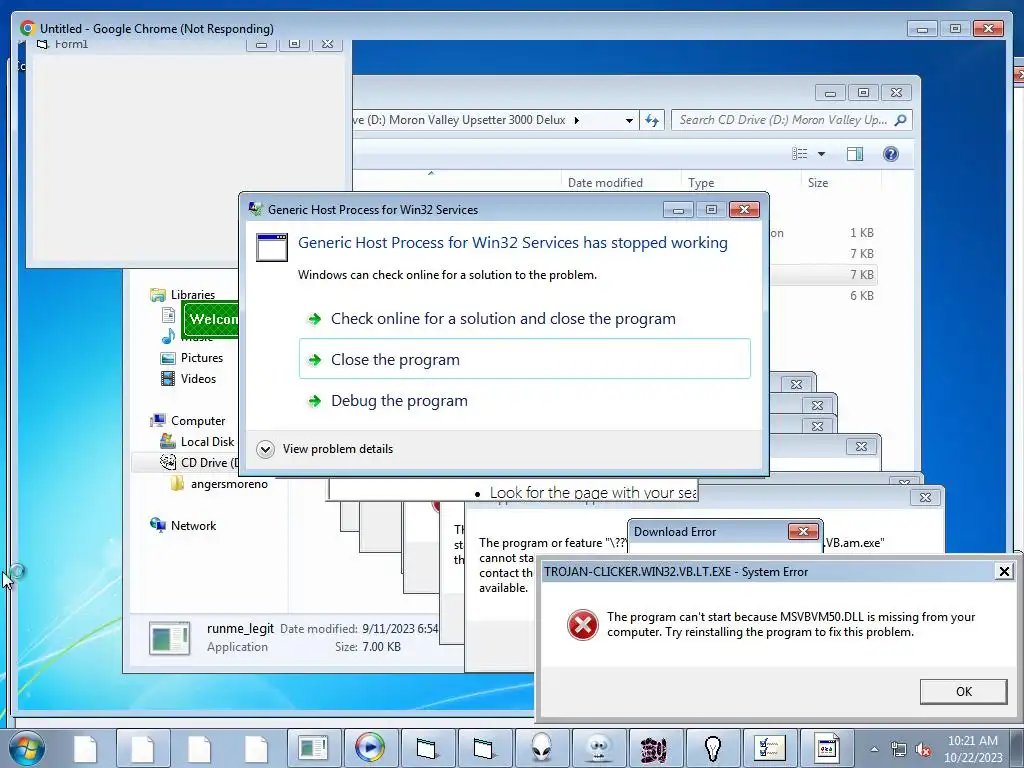The width and height of the screenshot is (1024, 768).
Task: Expand View problem details
Action: point(325,449)
